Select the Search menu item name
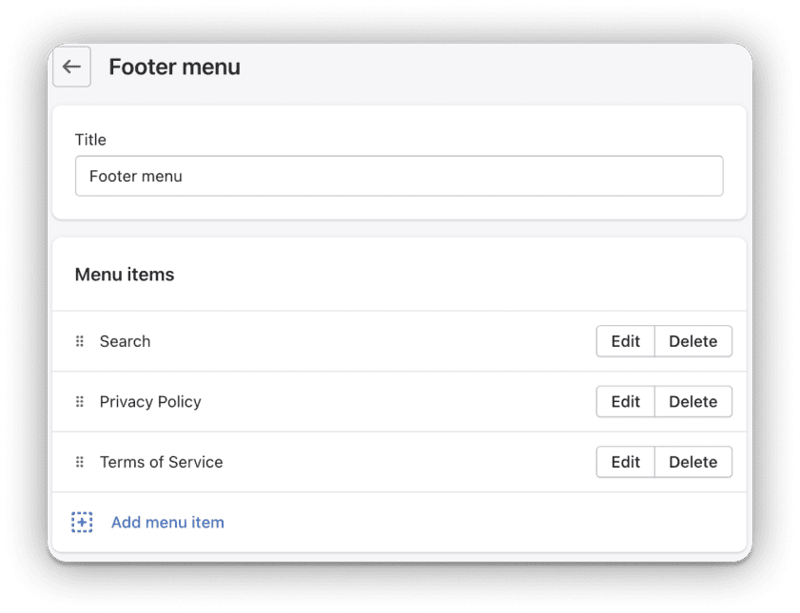Viewport: 800px width, 613px height. point(125,341)
